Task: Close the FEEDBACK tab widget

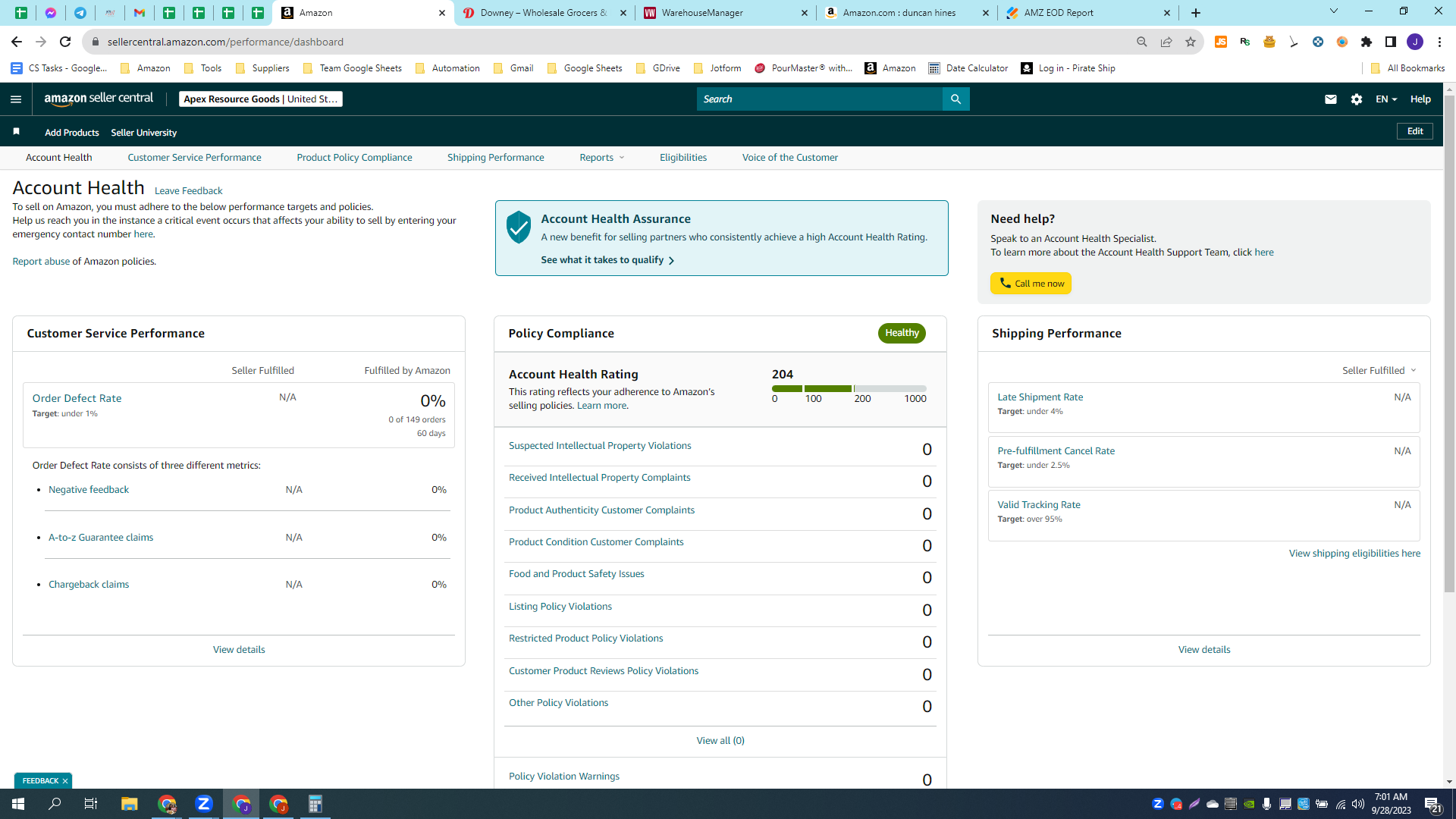Action: click(x=65, y=781)
